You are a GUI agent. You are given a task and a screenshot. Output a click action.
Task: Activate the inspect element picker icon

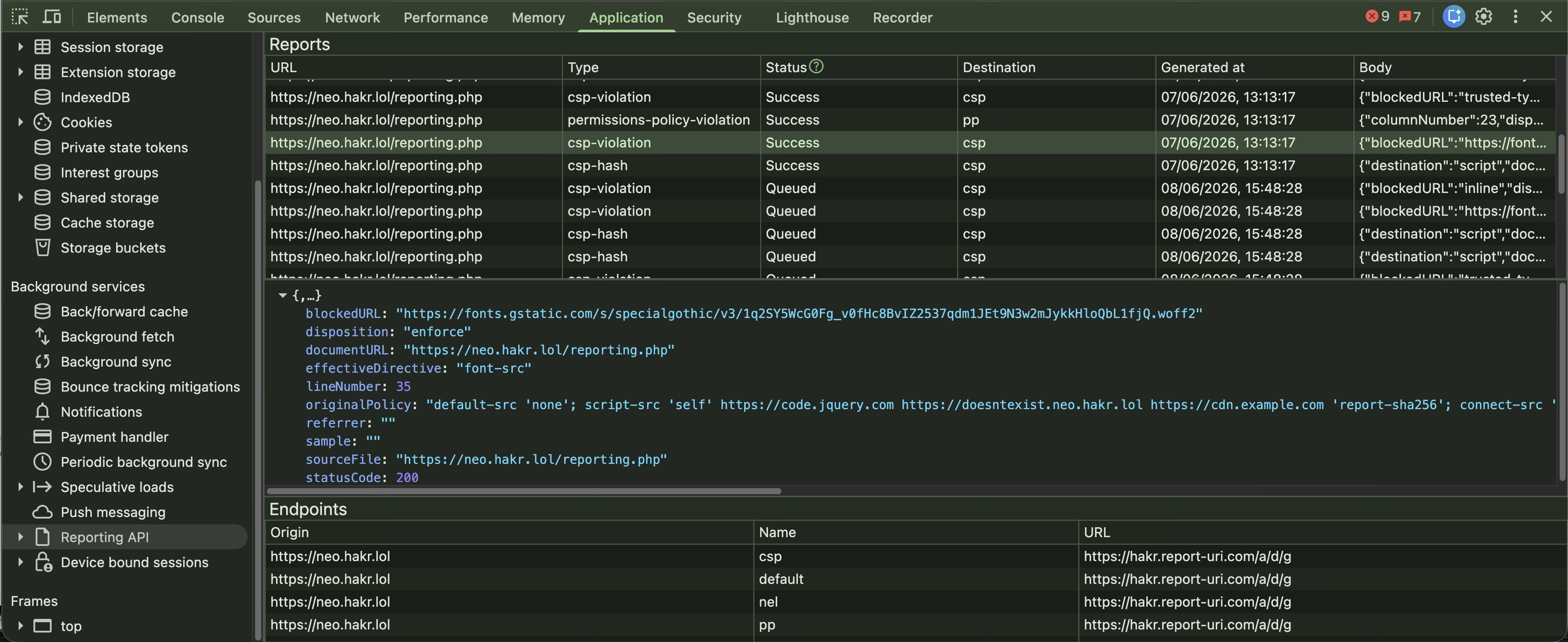[x=20, y=17]
